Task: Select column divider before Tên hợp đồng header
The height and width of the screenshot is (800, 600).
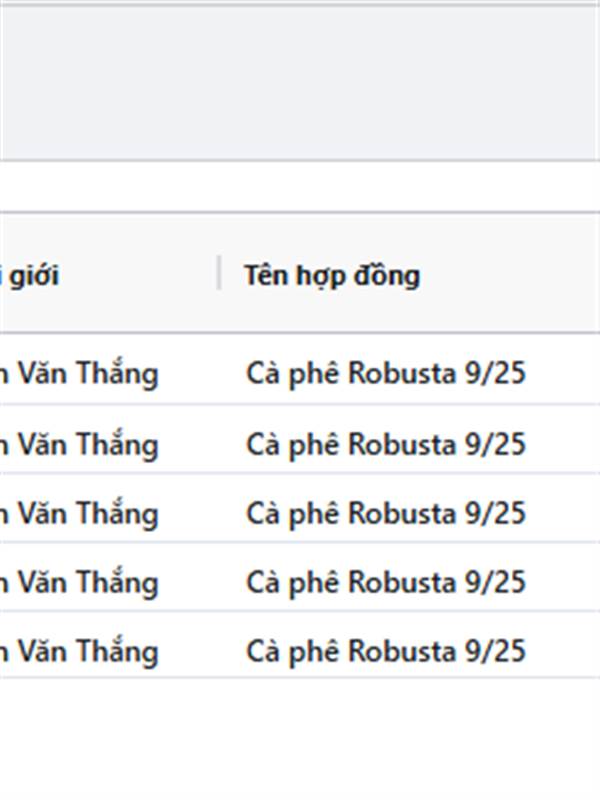Action: coord(219,272)
